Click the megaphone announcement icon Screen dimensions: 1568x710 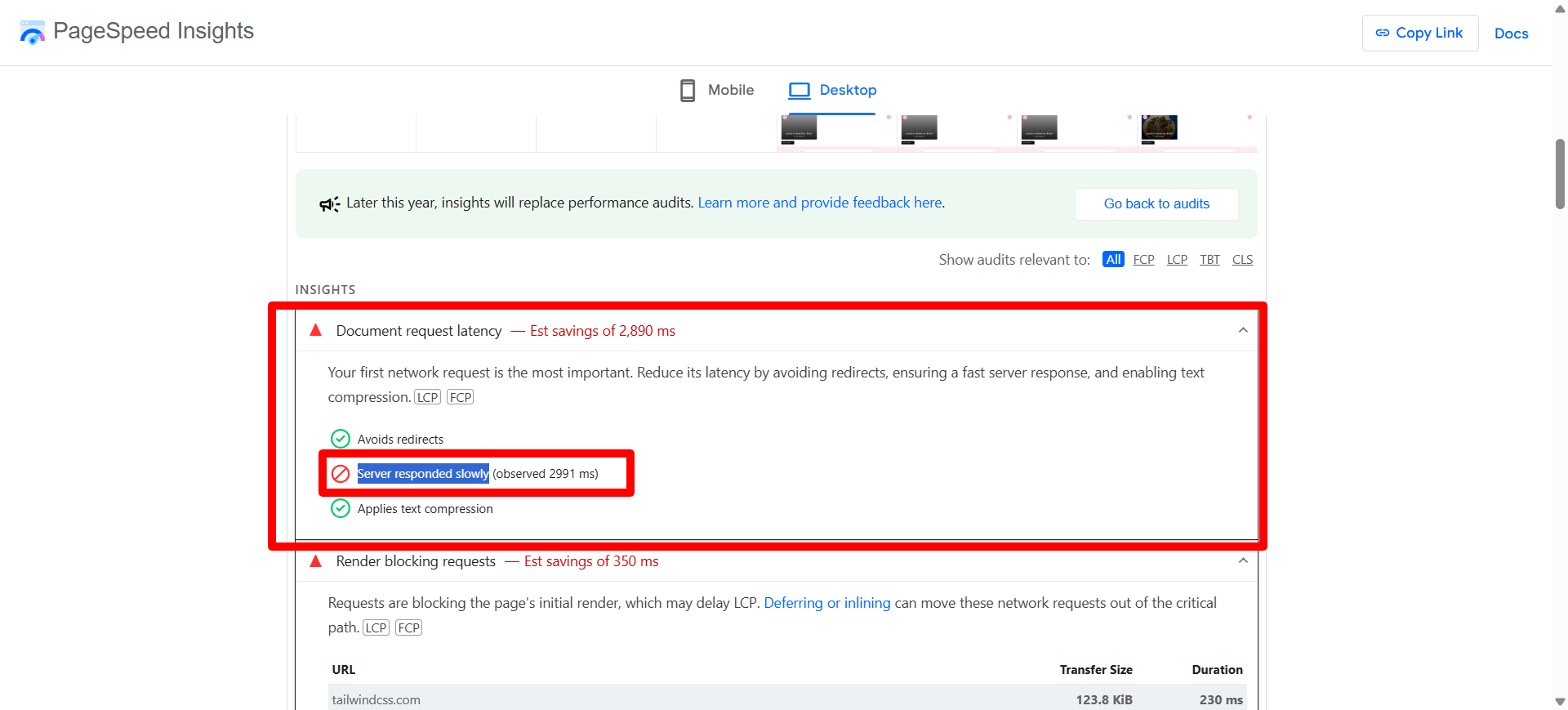329,204
